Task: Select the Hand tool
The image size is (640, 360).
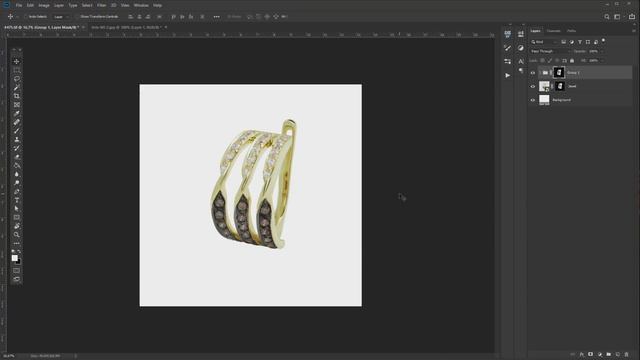Action: coord(16,226)
